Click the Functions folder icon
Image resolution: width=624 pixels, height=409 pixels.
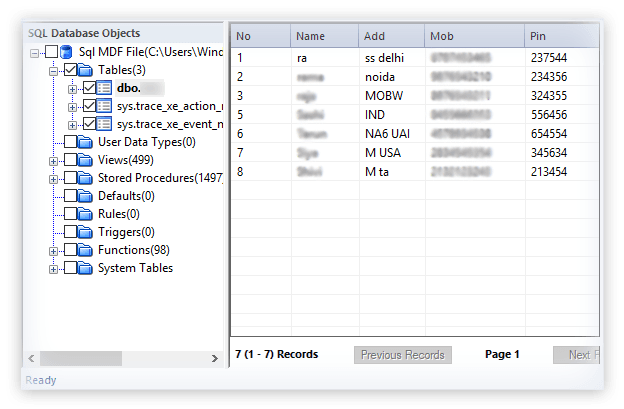point(86,250)
